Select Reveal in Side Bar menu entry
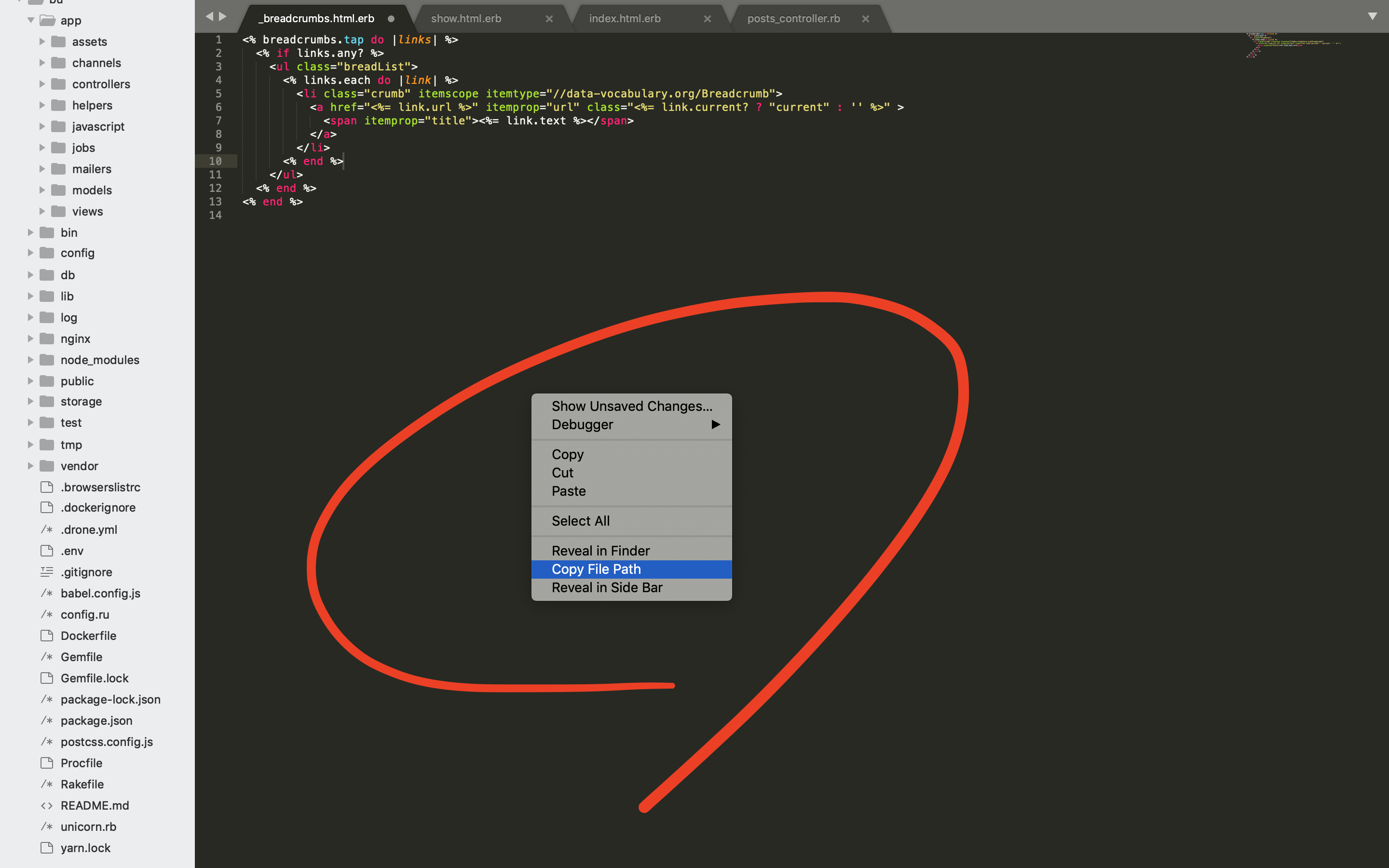The height and width of the screenshot is (868, 1389). 607,587
